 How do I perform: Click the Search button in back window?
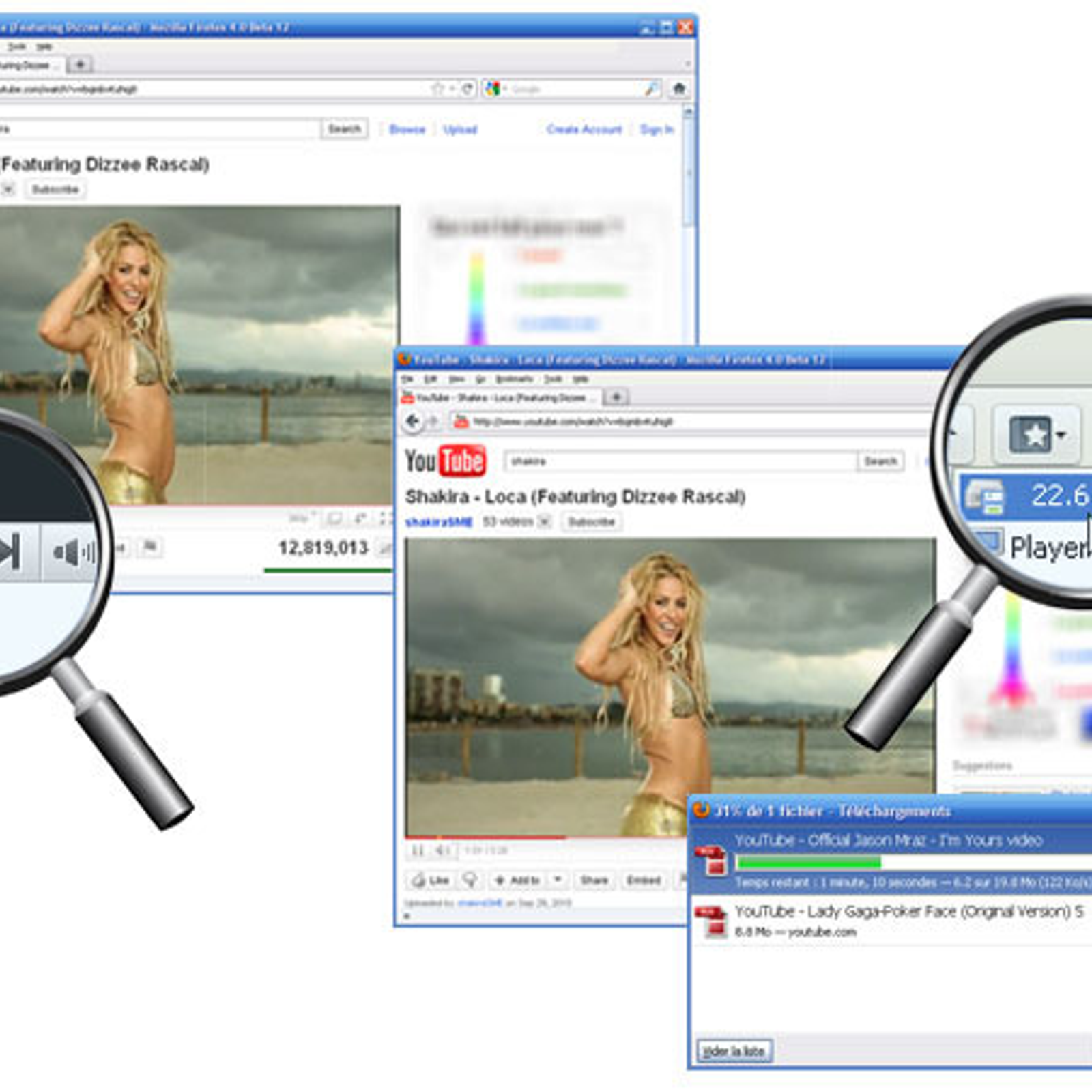344,129
